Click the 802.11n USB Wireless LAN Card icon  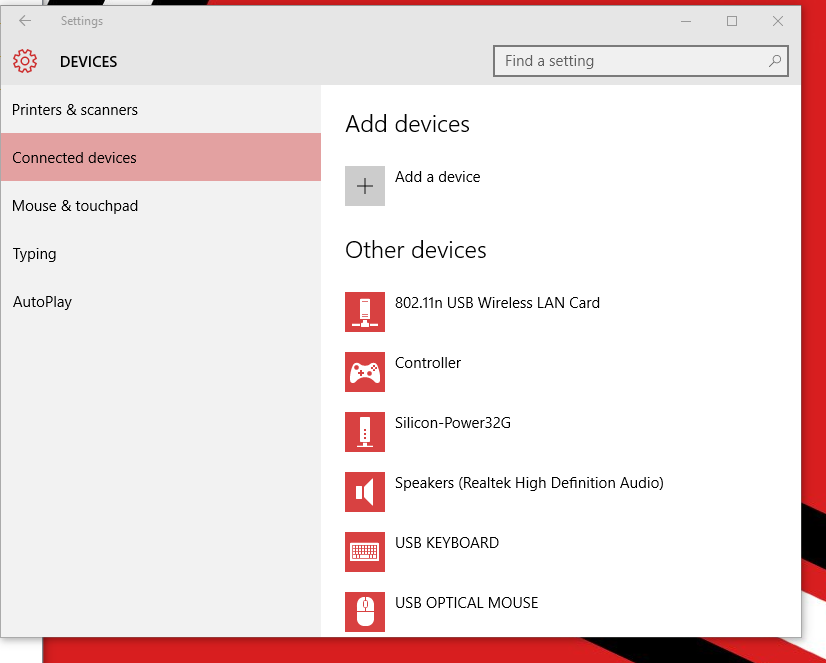point(365,312)
